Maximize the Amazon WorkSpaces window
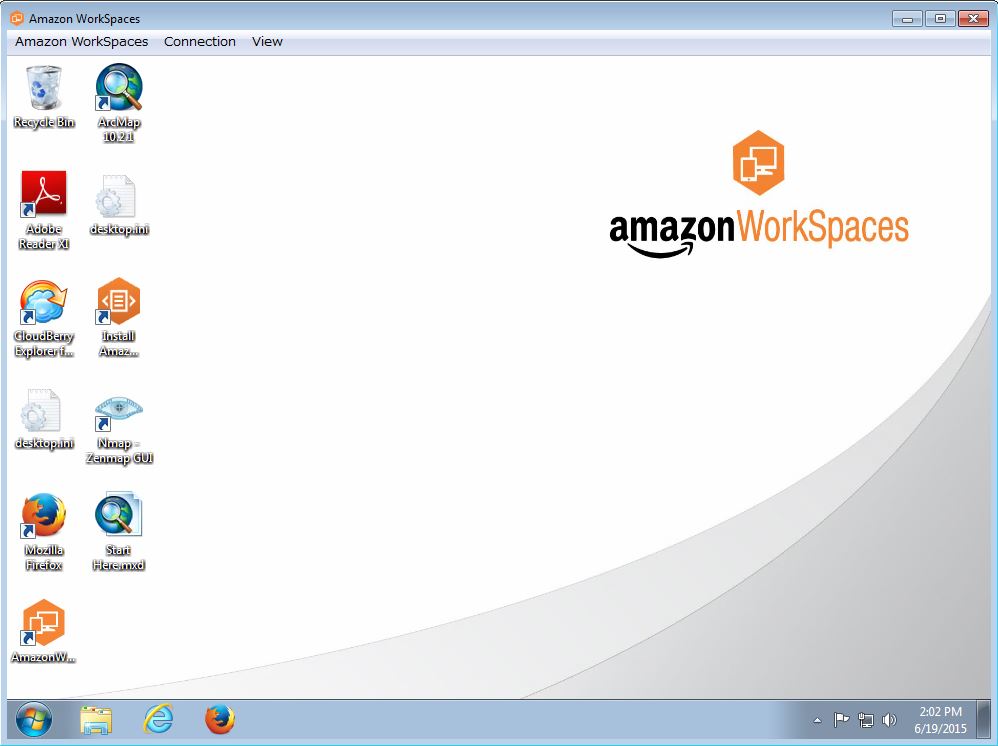The image size is (998, 746). pyautogui.click(x=940, y=19)
